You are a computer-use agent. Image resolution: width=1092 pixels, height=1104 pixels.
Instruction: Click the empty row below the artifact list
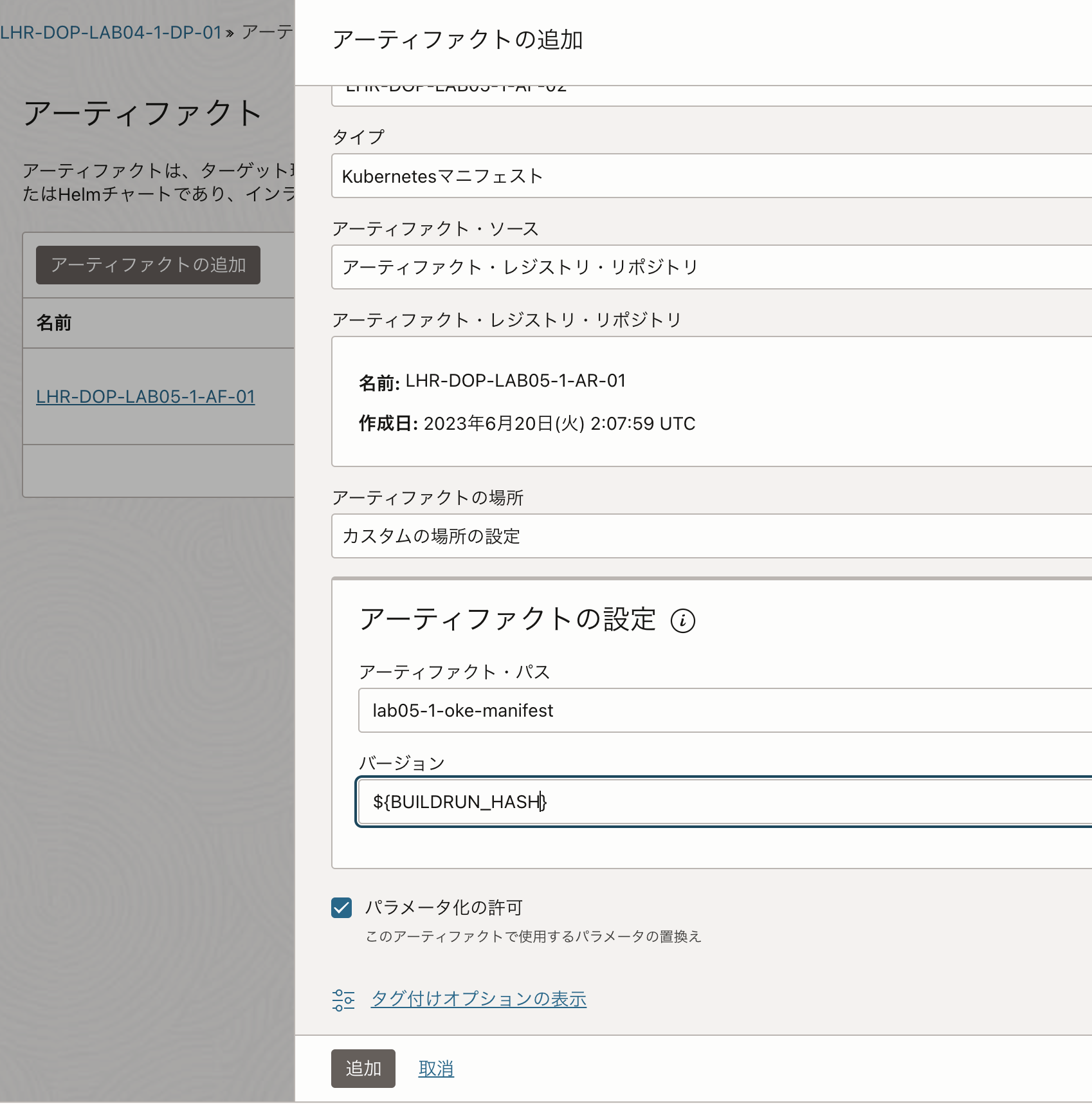158,470
